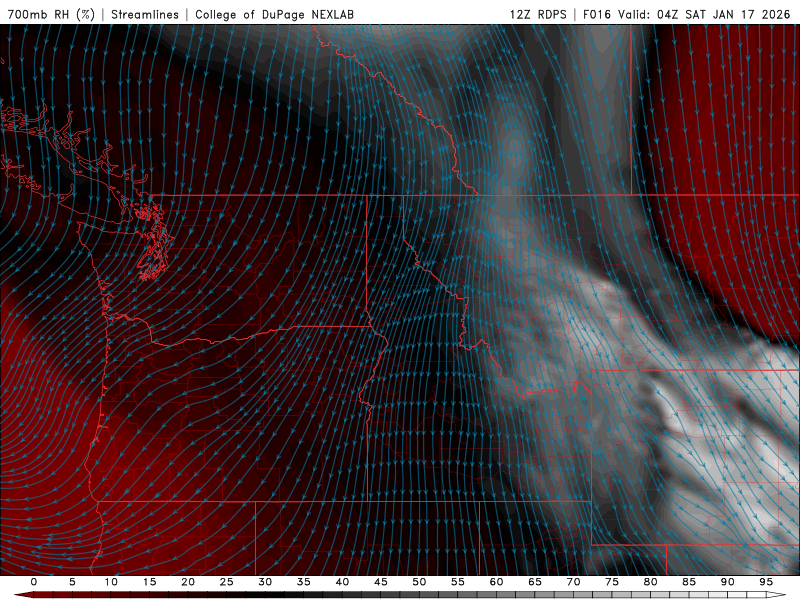Click the '5' value on color scale
This screenshot has height=600, width=800.
[72, 582]
